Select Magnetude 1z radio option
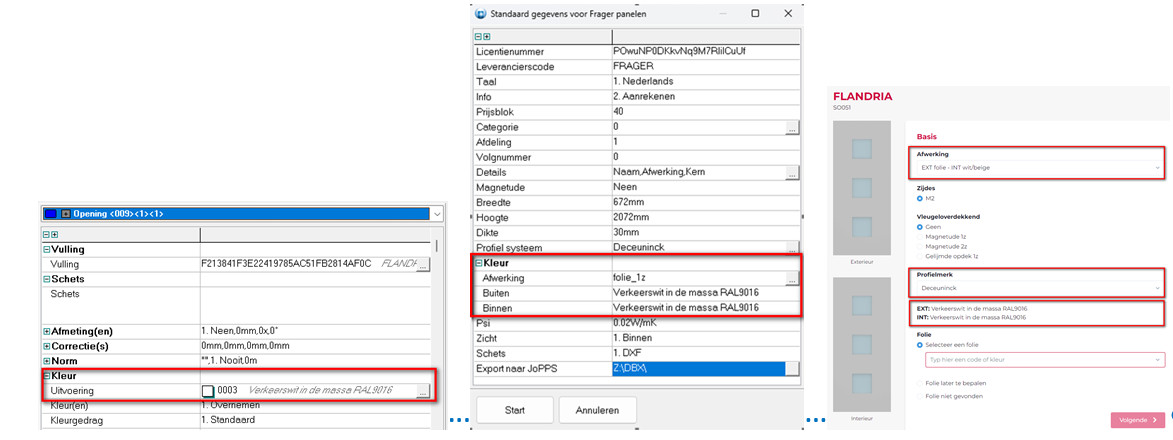The image size is (1173, 440). 919,236
